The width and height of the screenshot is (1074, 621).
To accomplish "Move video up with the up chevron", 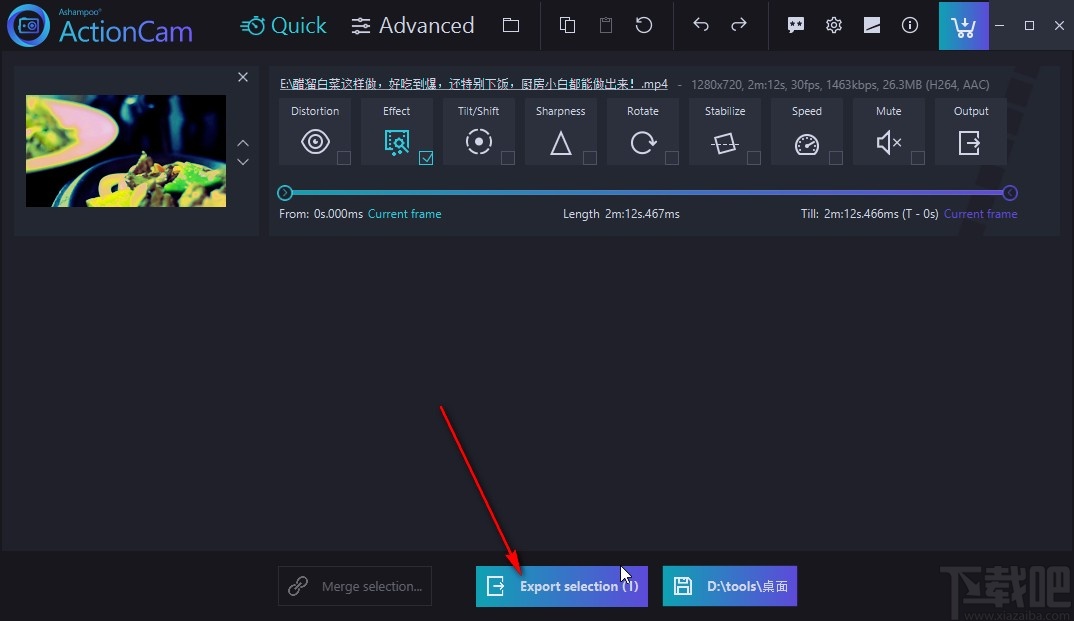I will tap(242, 143).
